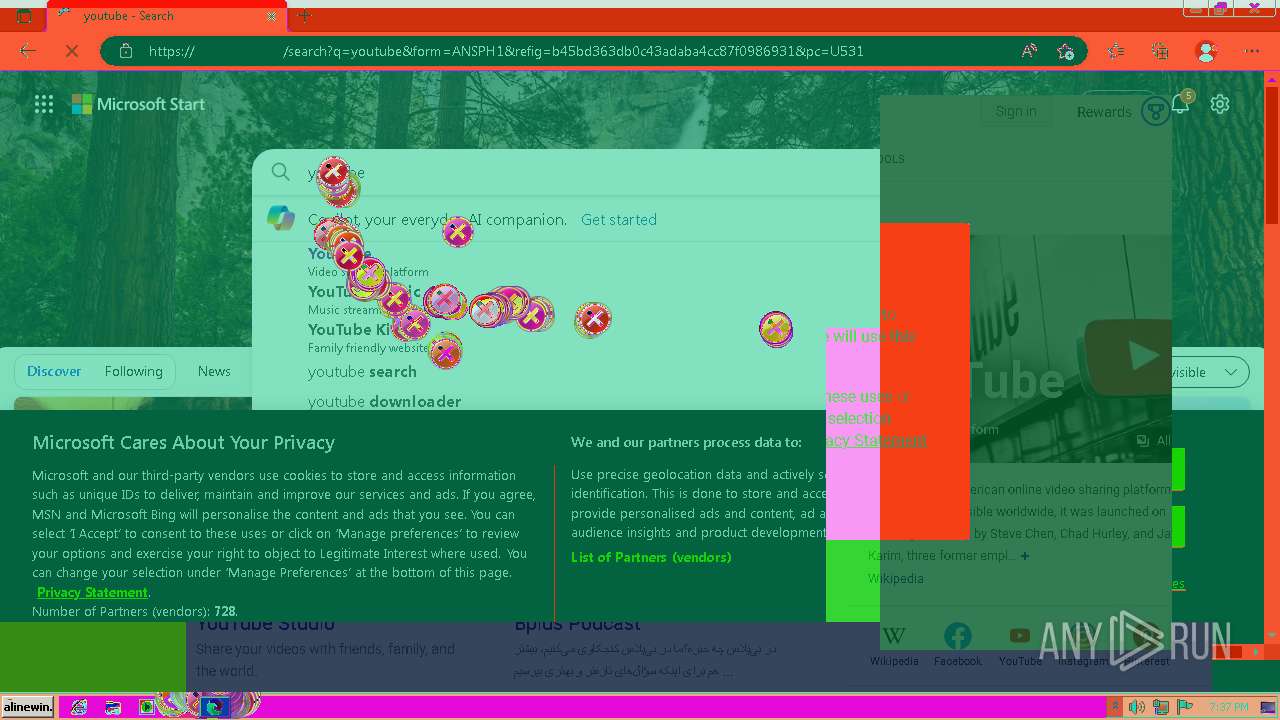Show hidden tray icons
The width and height of the screenshot is (1280, 720).
pos(1116,707)
